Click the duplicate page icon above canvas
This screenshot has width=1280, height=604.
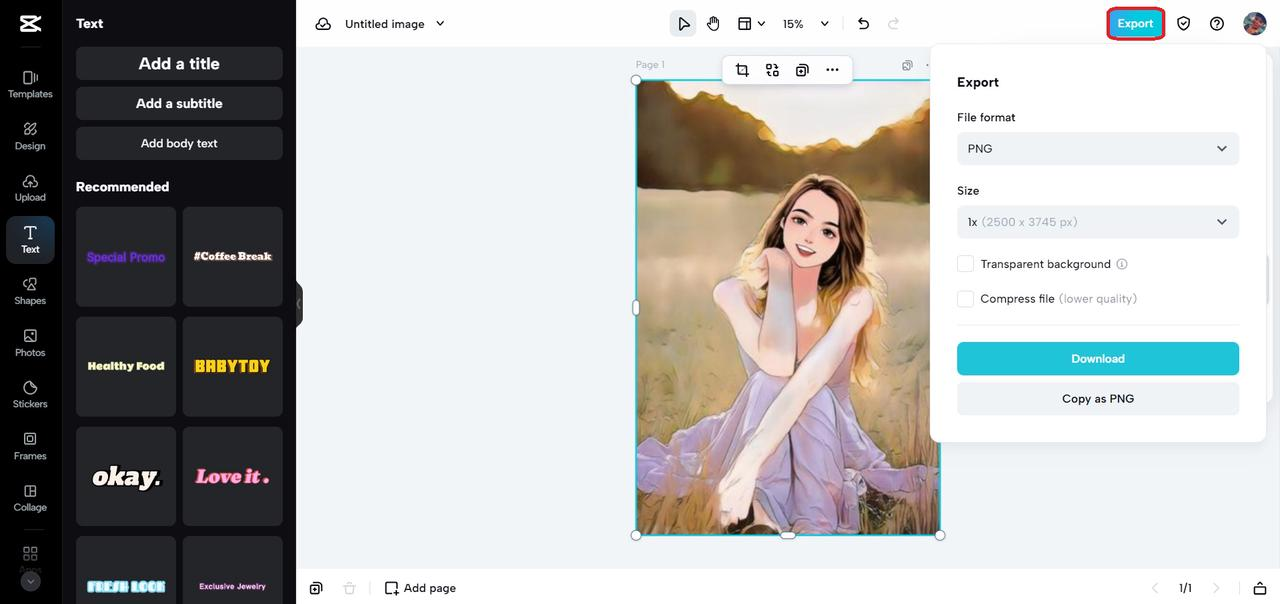[907, 65]
